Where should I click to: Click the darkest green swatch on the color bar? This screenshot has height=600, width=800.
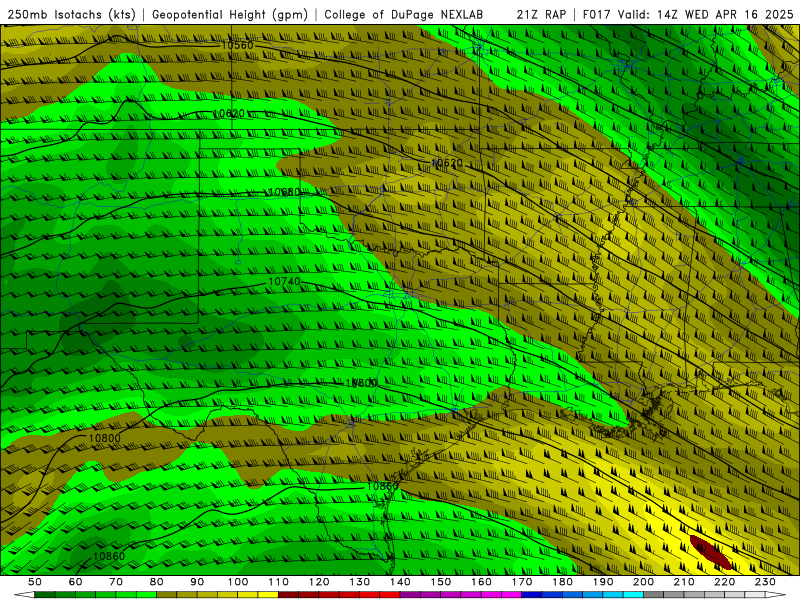tap(45, 595)
